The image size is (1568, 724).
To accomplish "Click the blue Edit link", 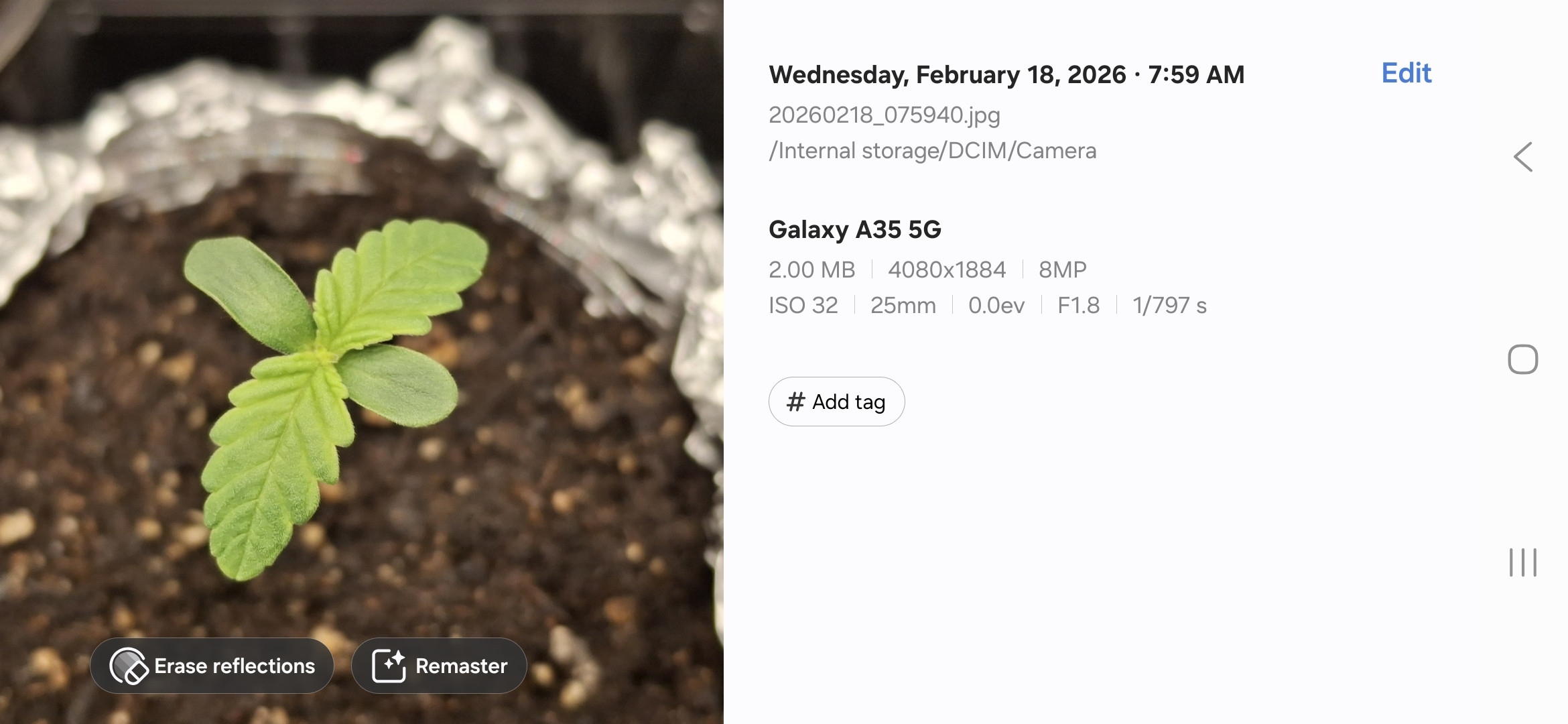I will 1406,73.
